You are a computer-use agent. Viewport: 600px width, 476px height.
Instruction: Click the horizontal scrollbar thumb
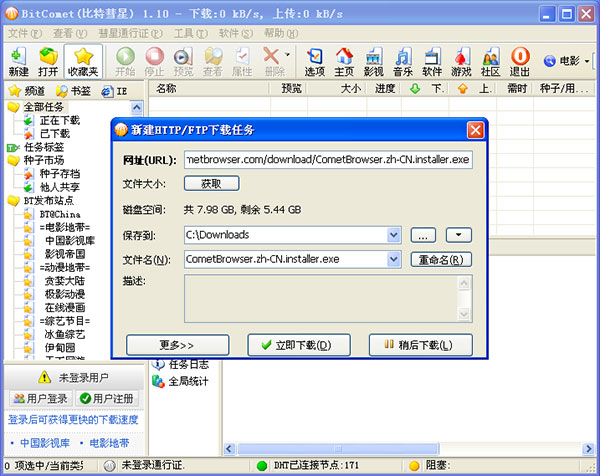(338, 448)
